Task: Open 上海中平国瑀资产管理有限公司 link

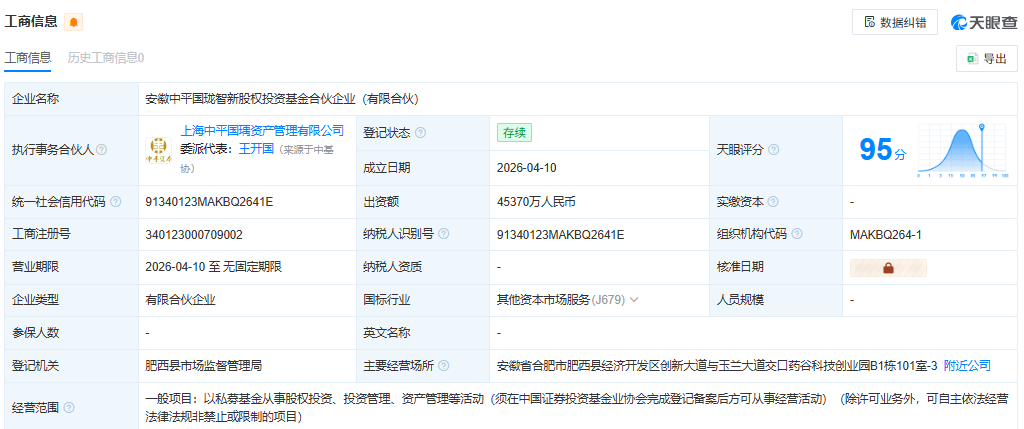Action: (x=262, y=131)
